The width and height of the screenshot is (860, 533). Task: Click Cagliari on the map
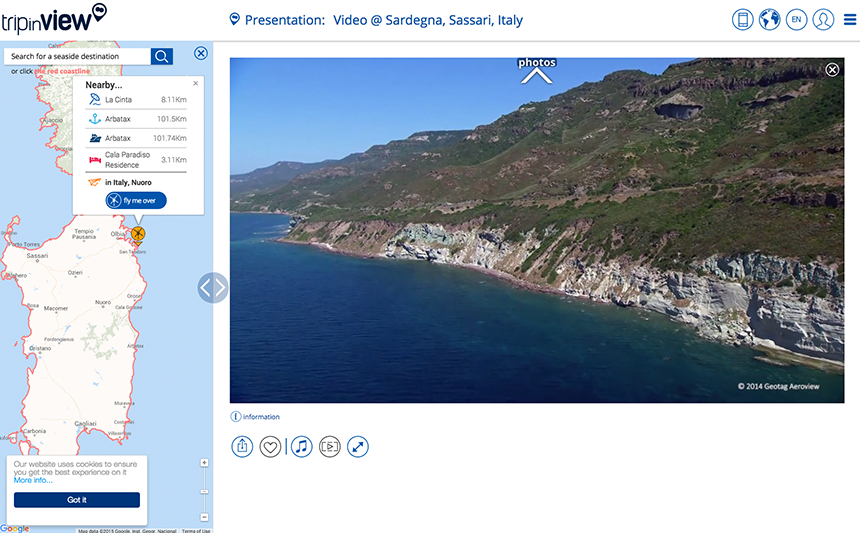pos(85,424)
